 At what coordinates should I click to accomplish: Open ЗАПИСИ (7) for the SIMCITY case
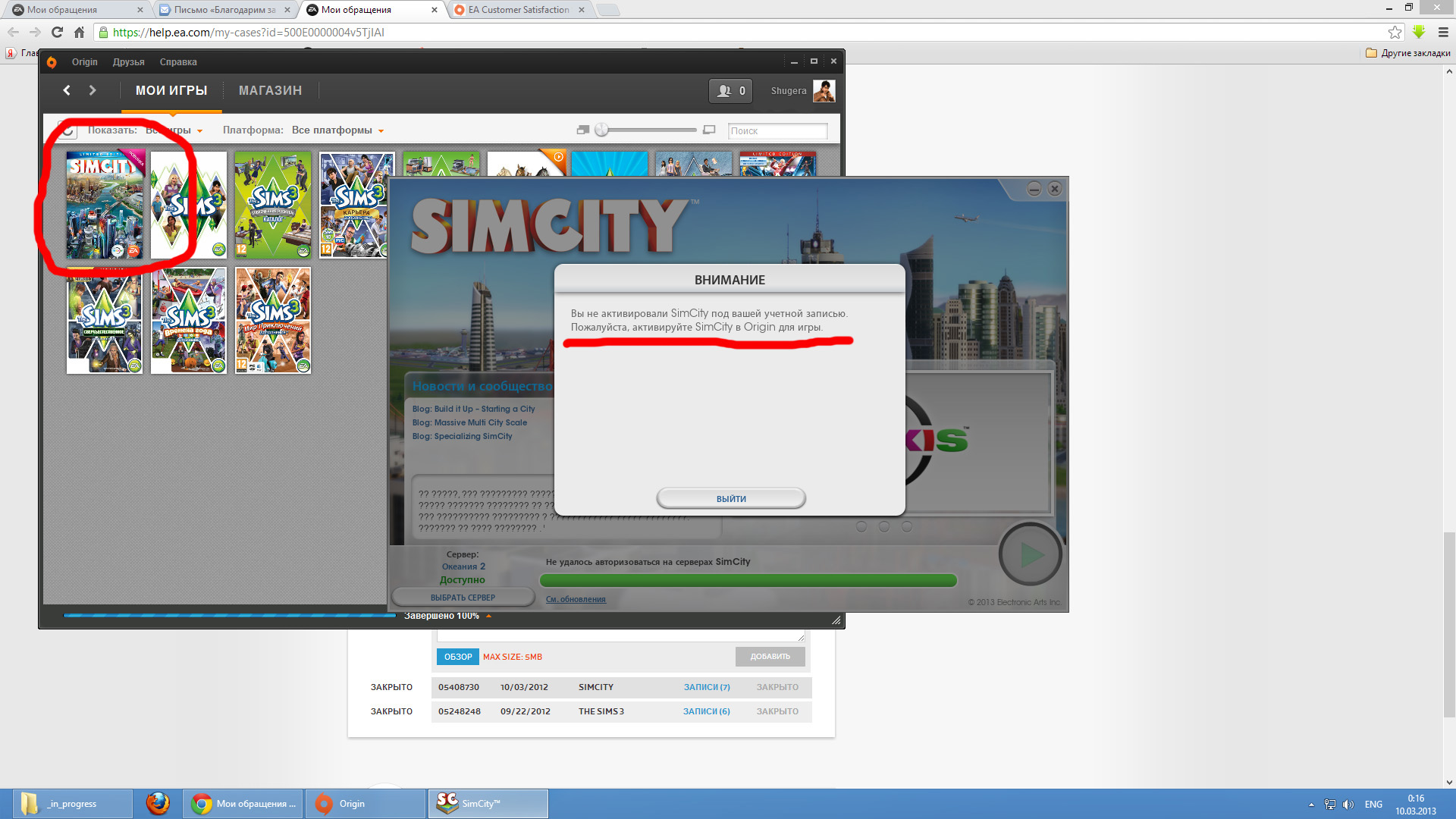coord(707,687)
